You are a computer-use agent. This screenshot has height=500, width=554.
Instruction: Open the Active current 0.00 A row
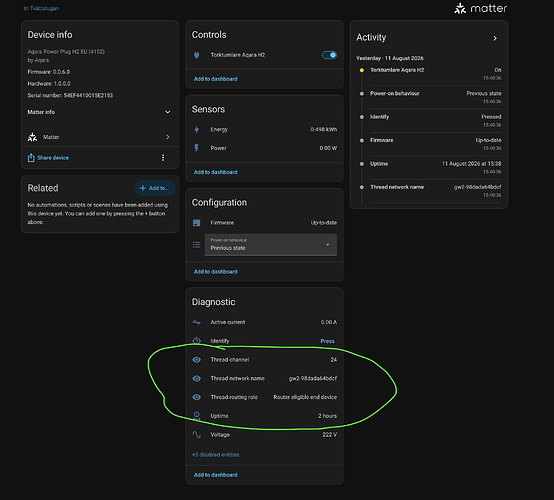[x=264, y=322]
